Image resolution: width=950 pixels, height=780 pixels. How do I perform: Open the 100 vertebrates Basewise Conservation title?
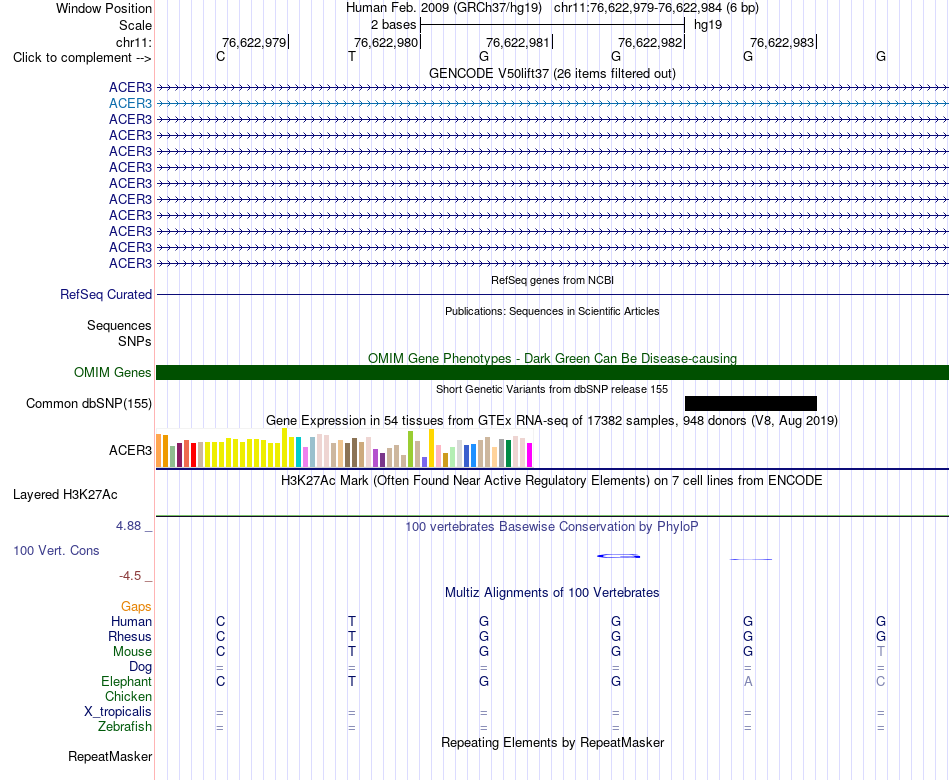coord(552,527)
